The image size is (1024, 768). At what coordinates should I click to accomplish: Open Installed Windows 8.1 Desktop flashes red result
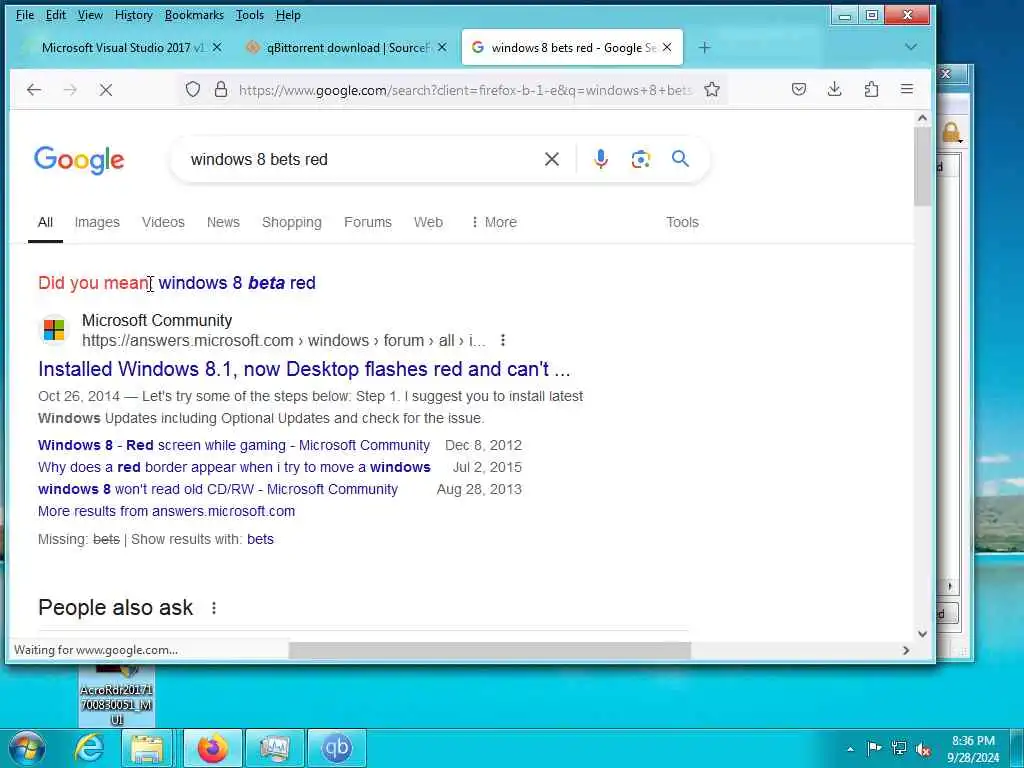304,369
